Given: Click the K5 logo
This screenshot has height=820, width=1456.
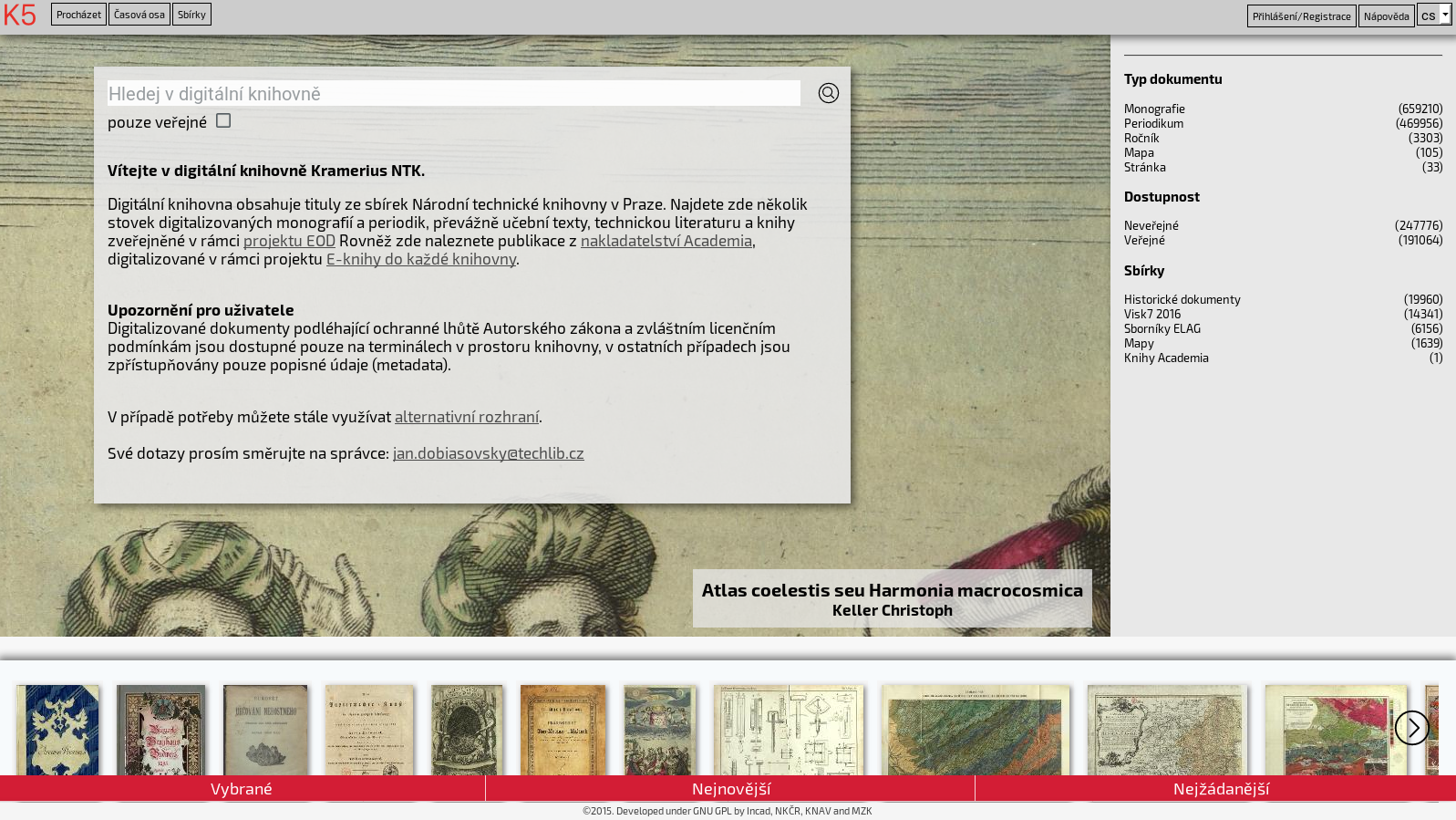Looking at the screenshot, I should coord(20,16).
